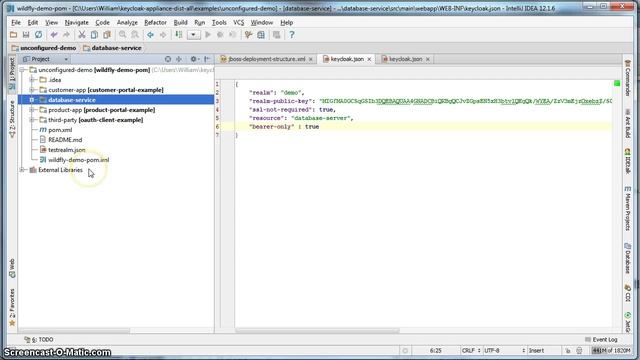Close the jboss-deployment-structure.xml tab
This screenshot has width=640, height=360.
point(311,59)
